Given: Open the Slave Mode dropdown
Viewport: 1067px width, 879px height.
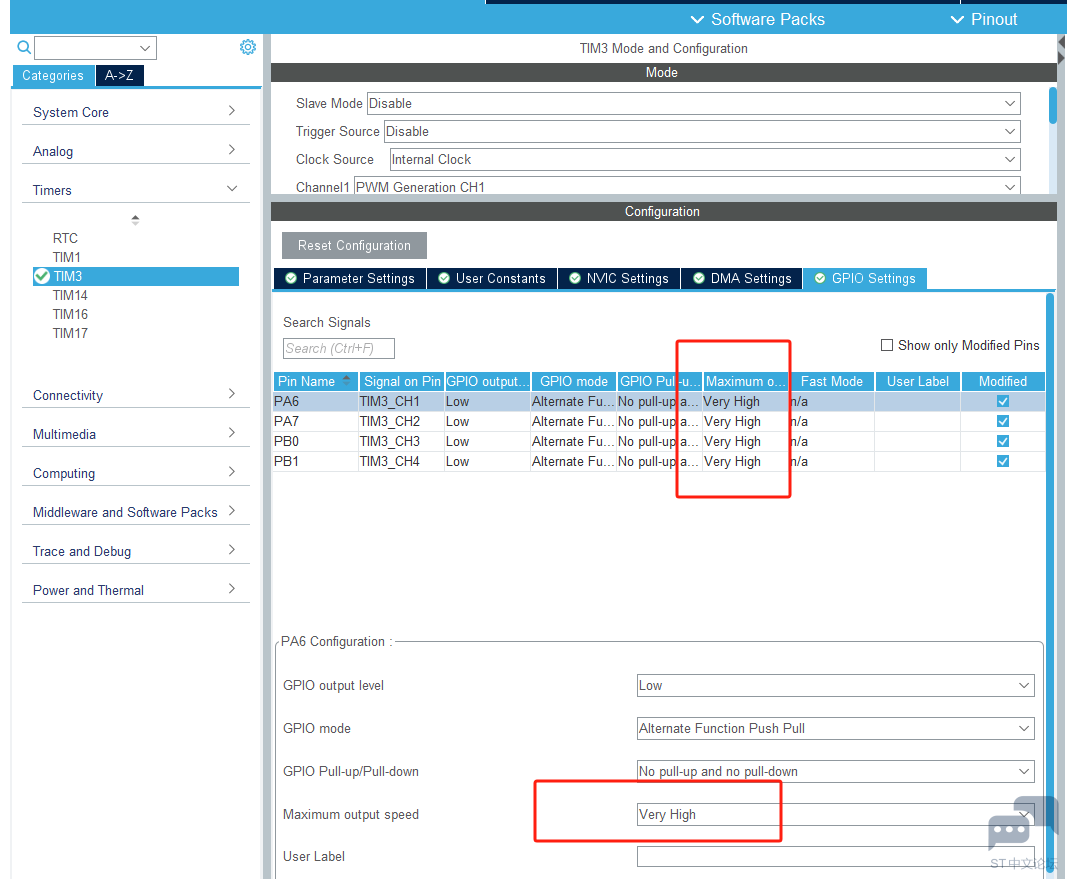Looking at the screenshot, I should pyautogui.click(x=693, y=103).
